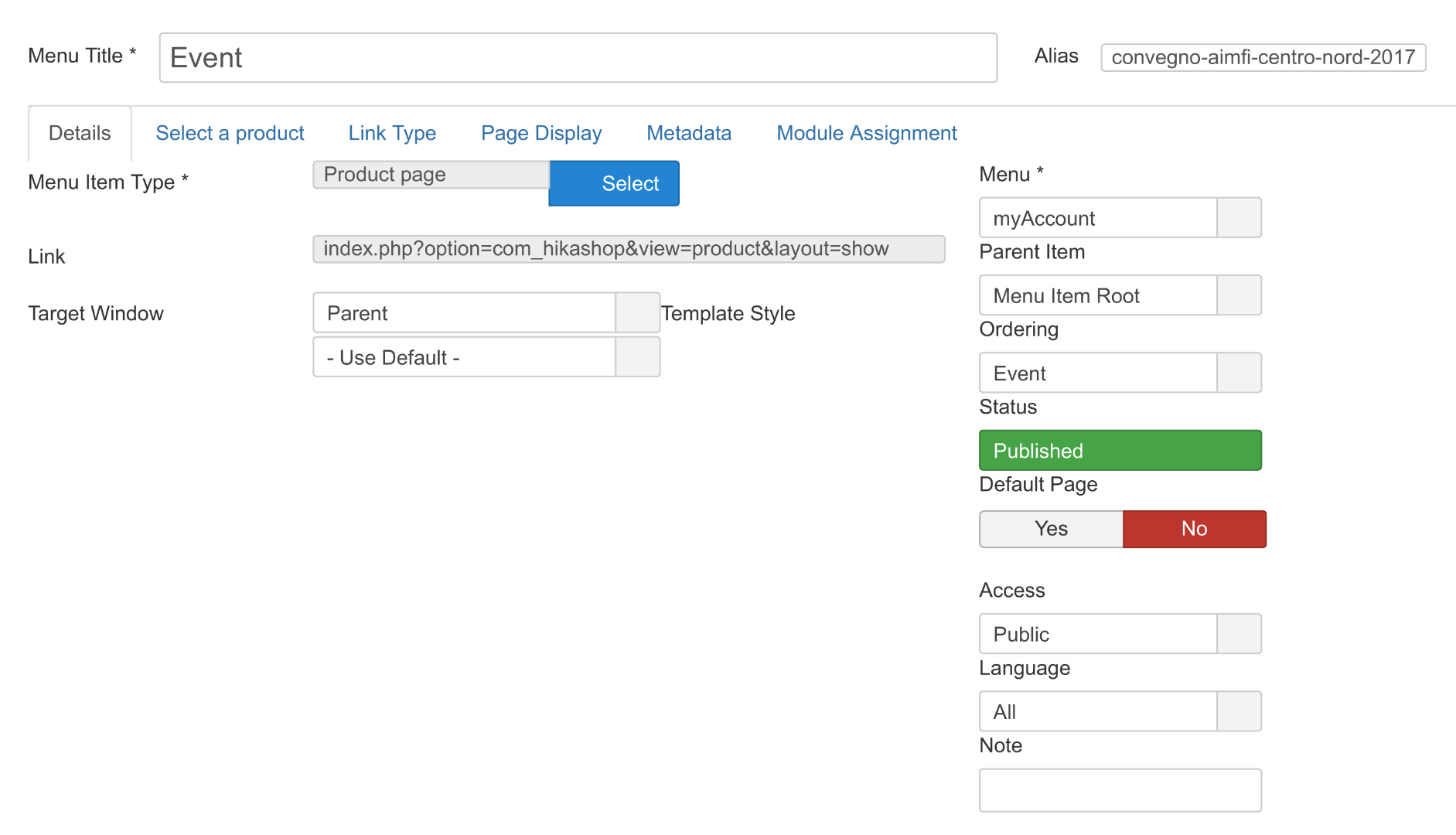The image size is (1456, 835).
Task: Switch to the Metadata tab
Action: (689, 133)
